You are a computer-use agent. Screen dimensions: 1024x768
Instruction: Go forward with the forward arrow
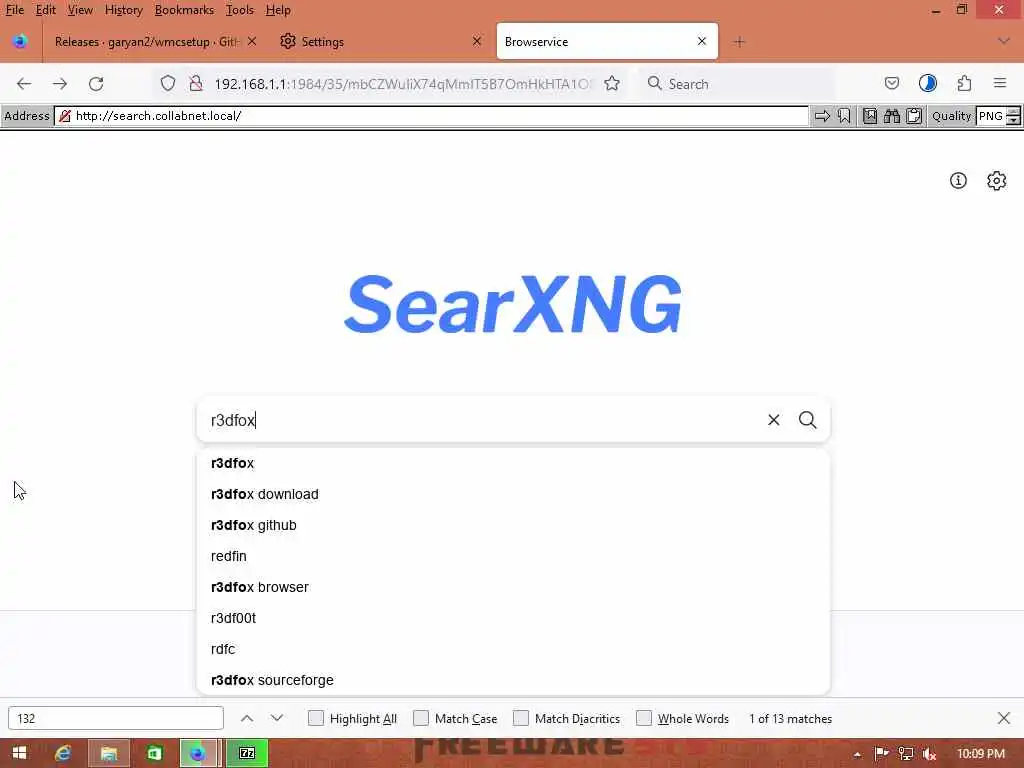coord(60,84)
